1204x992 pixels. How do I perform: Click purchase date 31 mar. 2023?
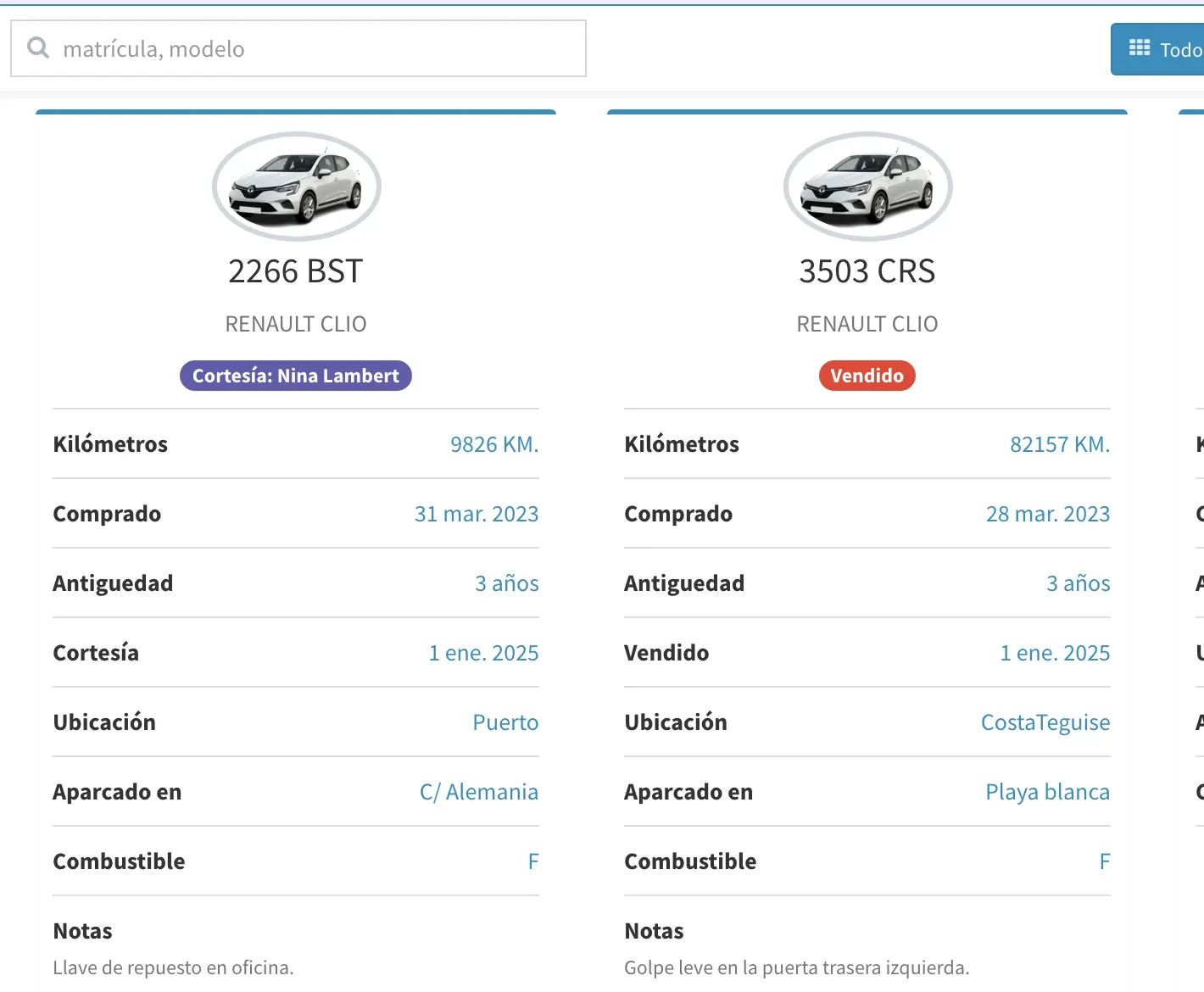click(477, 514)
